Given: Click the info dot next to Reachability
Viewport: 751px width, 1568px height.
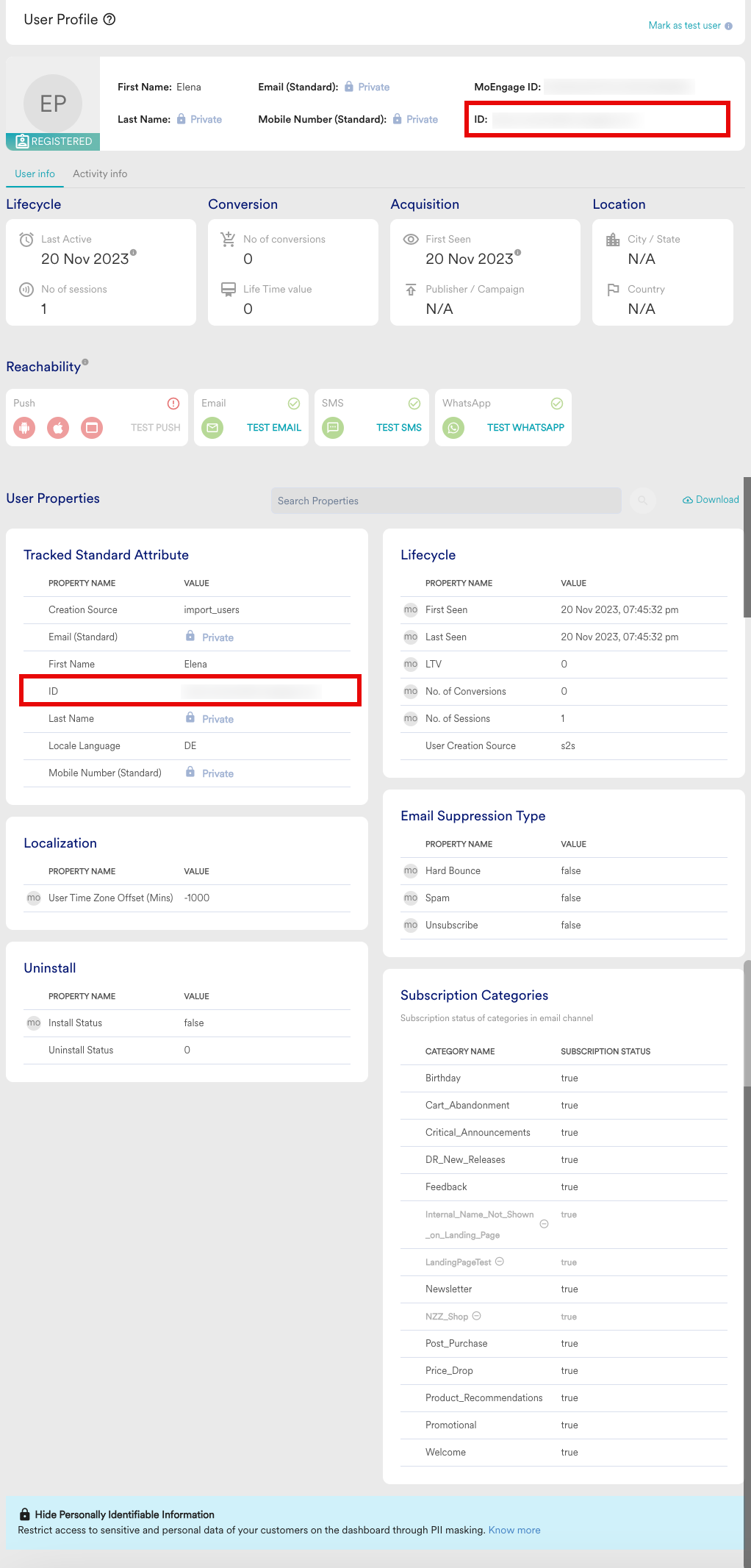Looking at the screenshot, I should click(85, 362).
